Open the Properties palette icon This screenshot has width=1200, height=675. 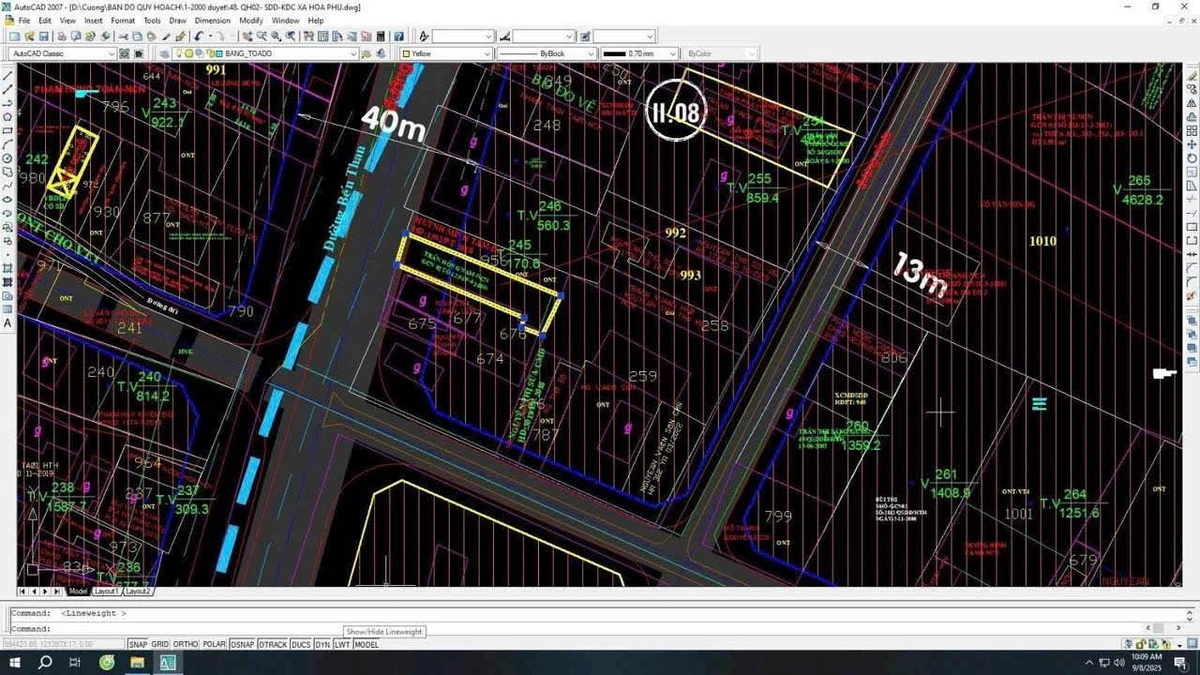[x=308, y=36]
